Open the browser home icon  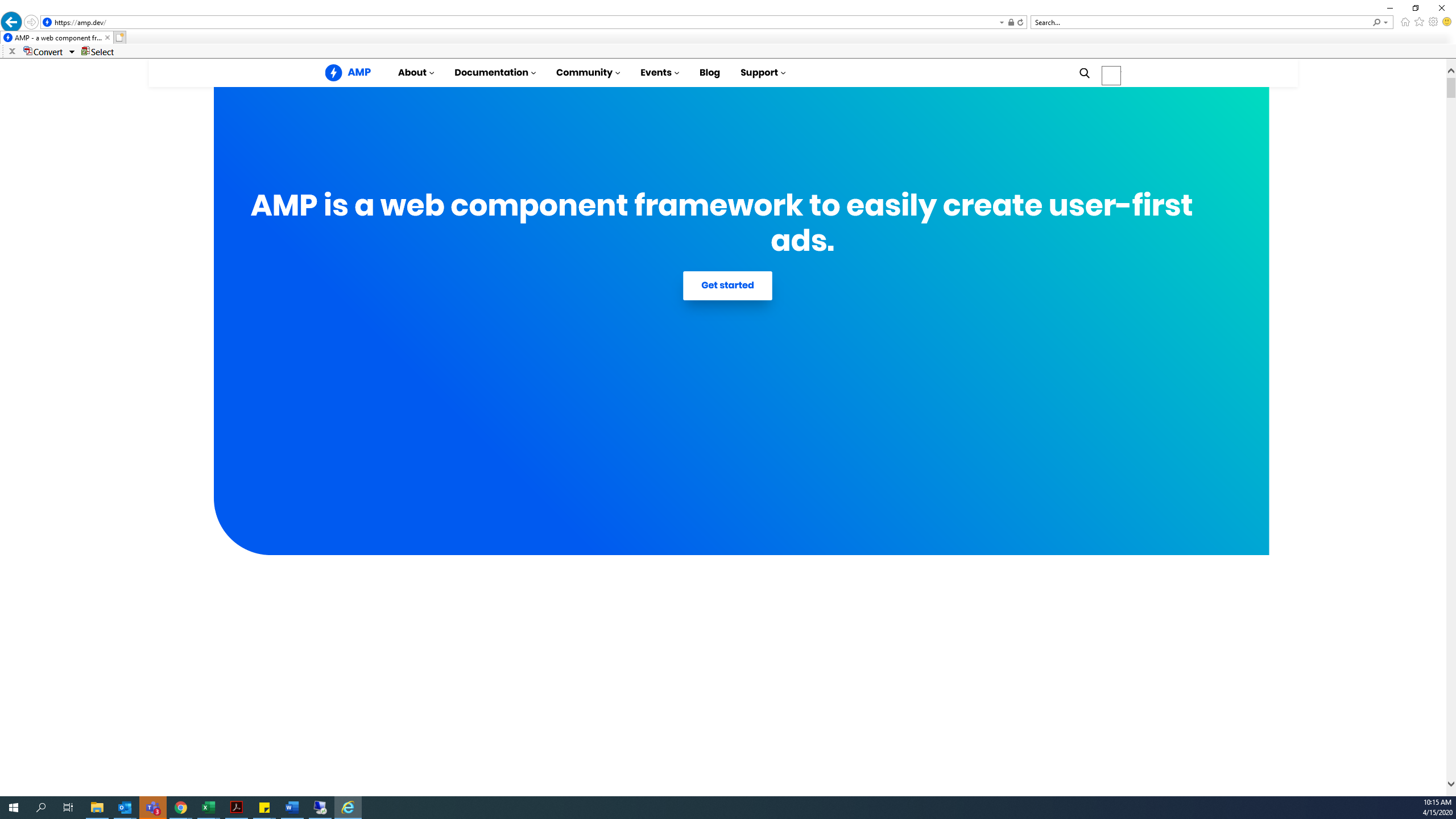[1405, 22]
